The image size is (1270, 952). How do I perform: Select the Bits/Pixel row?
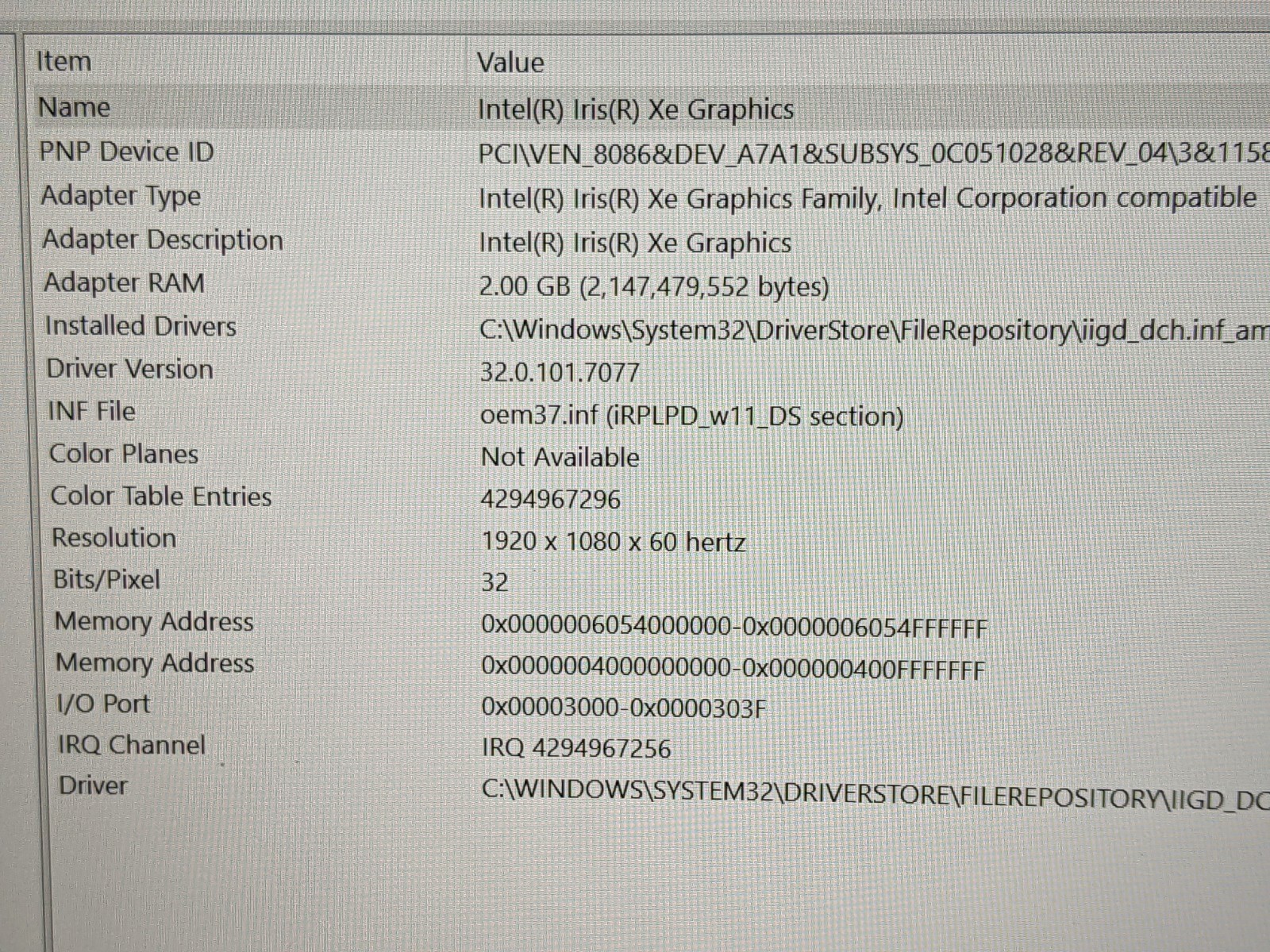[x=106, y=579]
